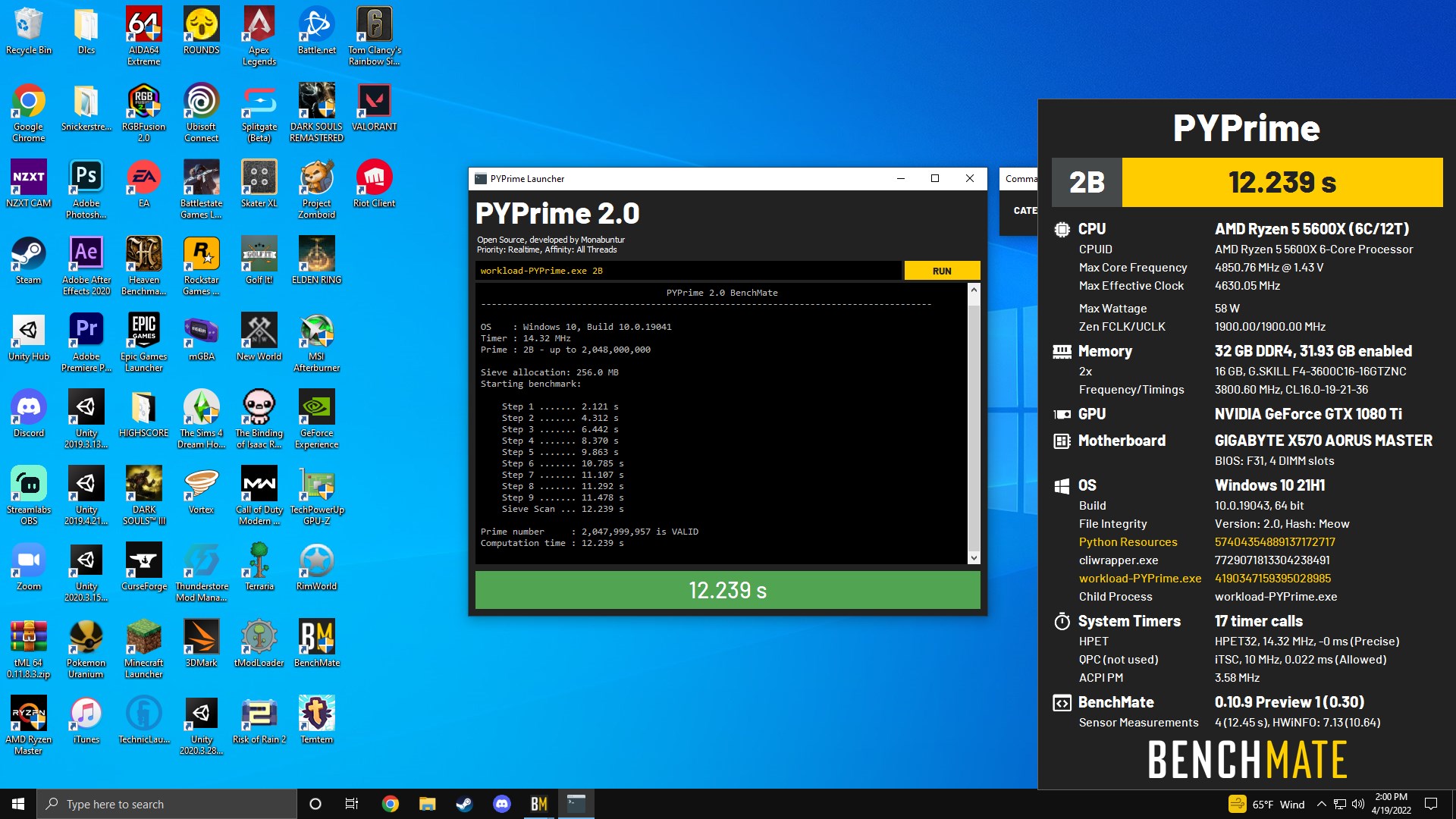Open the 3DMark desktop icon

201,643
